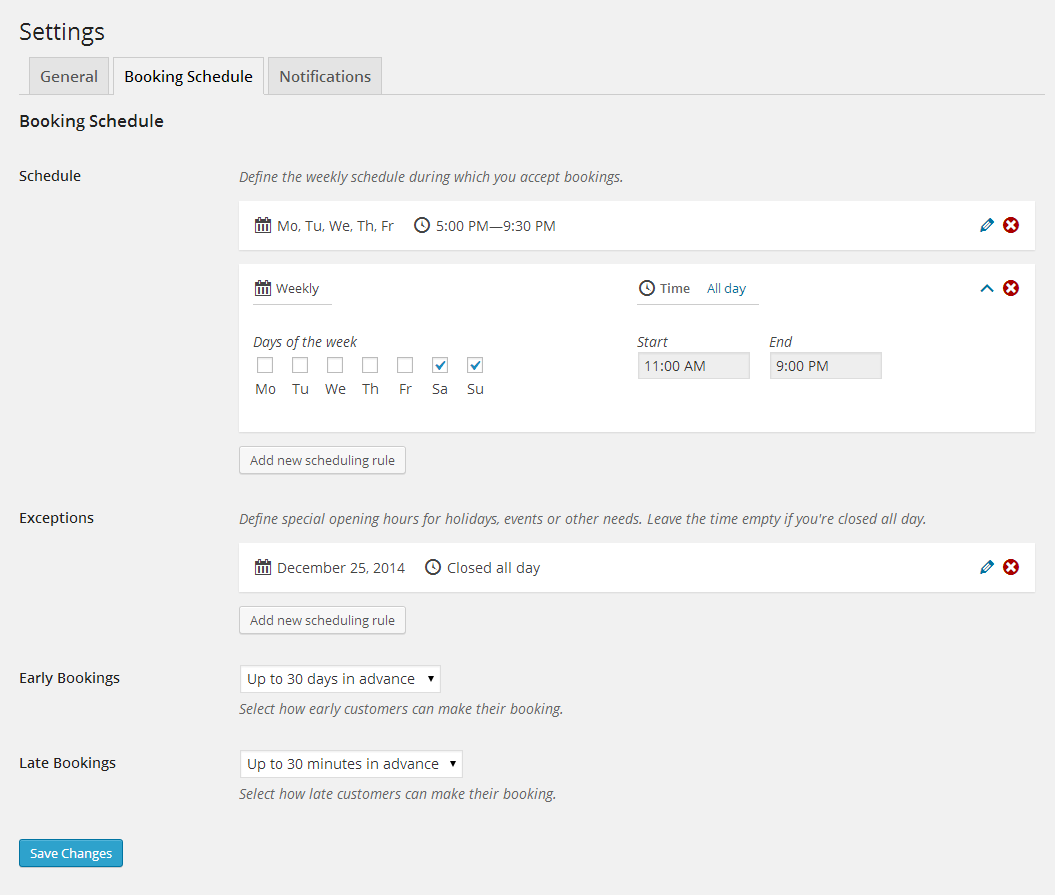Delete the Mo–Fr 5:00 PM schedule rule
The image size is (1055, 895).
(1011, 226)
